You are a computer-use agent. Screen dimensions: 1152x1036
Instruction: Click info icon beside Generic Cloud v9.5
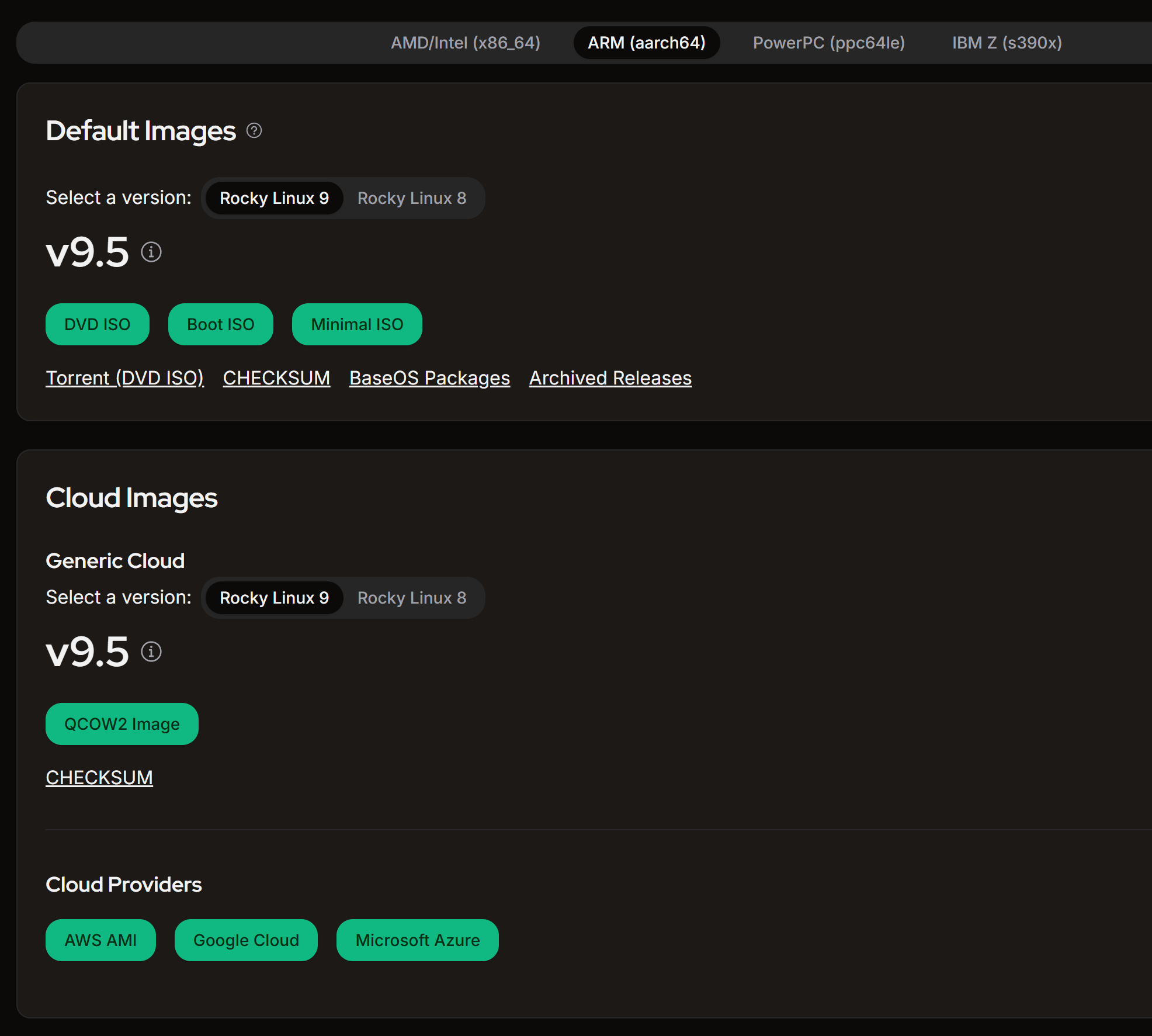[151, 652]
